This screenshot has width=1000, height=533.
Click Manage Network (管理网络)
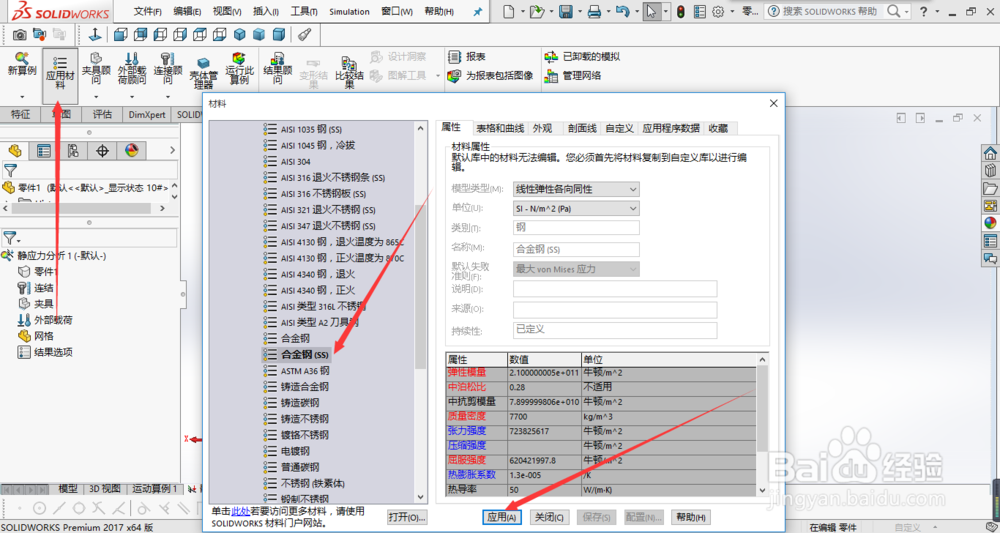coord(573,76)
